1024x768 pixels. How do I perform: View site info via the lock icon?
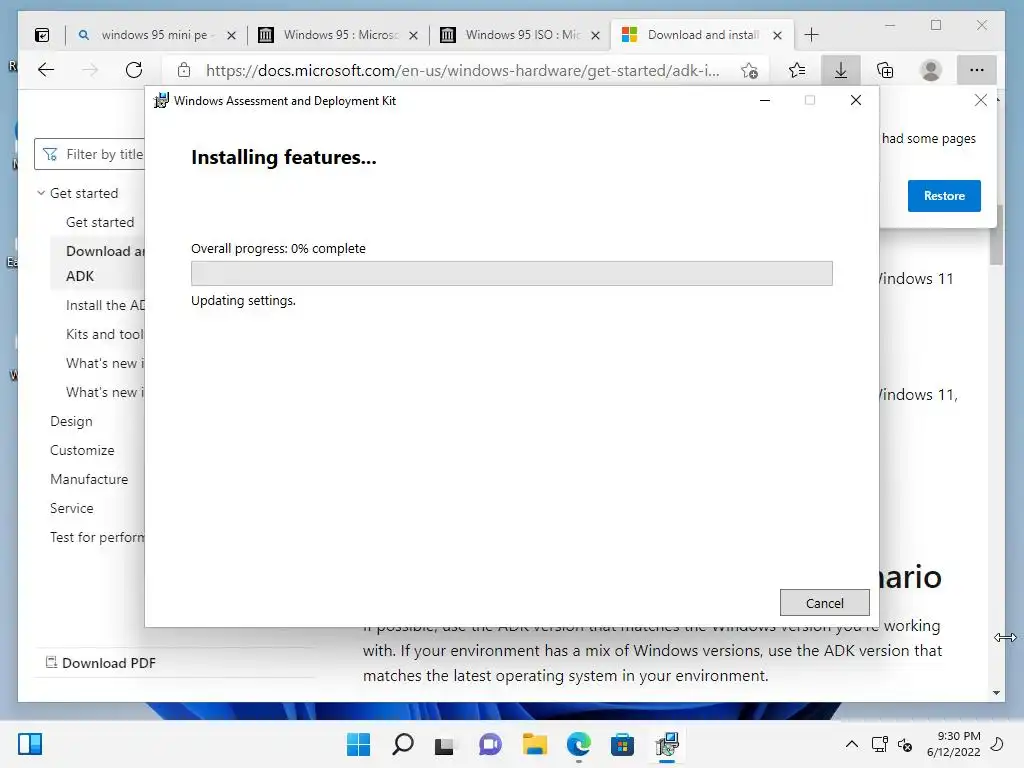184,70
